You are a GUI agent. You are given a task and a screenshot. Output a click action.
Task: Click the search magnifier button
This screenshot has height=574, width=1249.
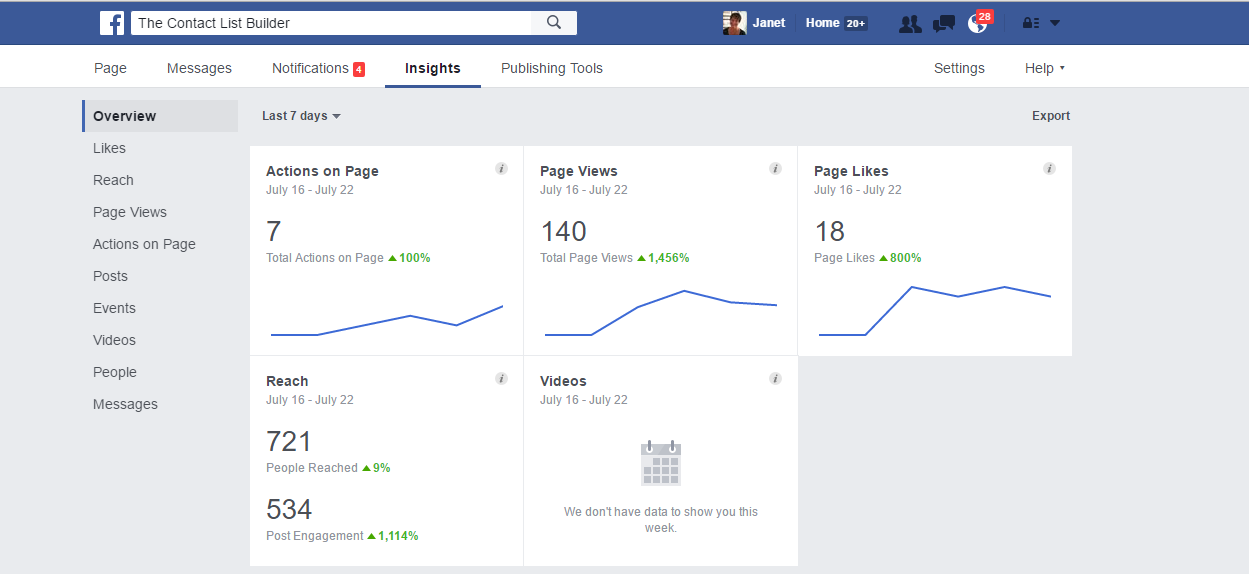point(553,23)
